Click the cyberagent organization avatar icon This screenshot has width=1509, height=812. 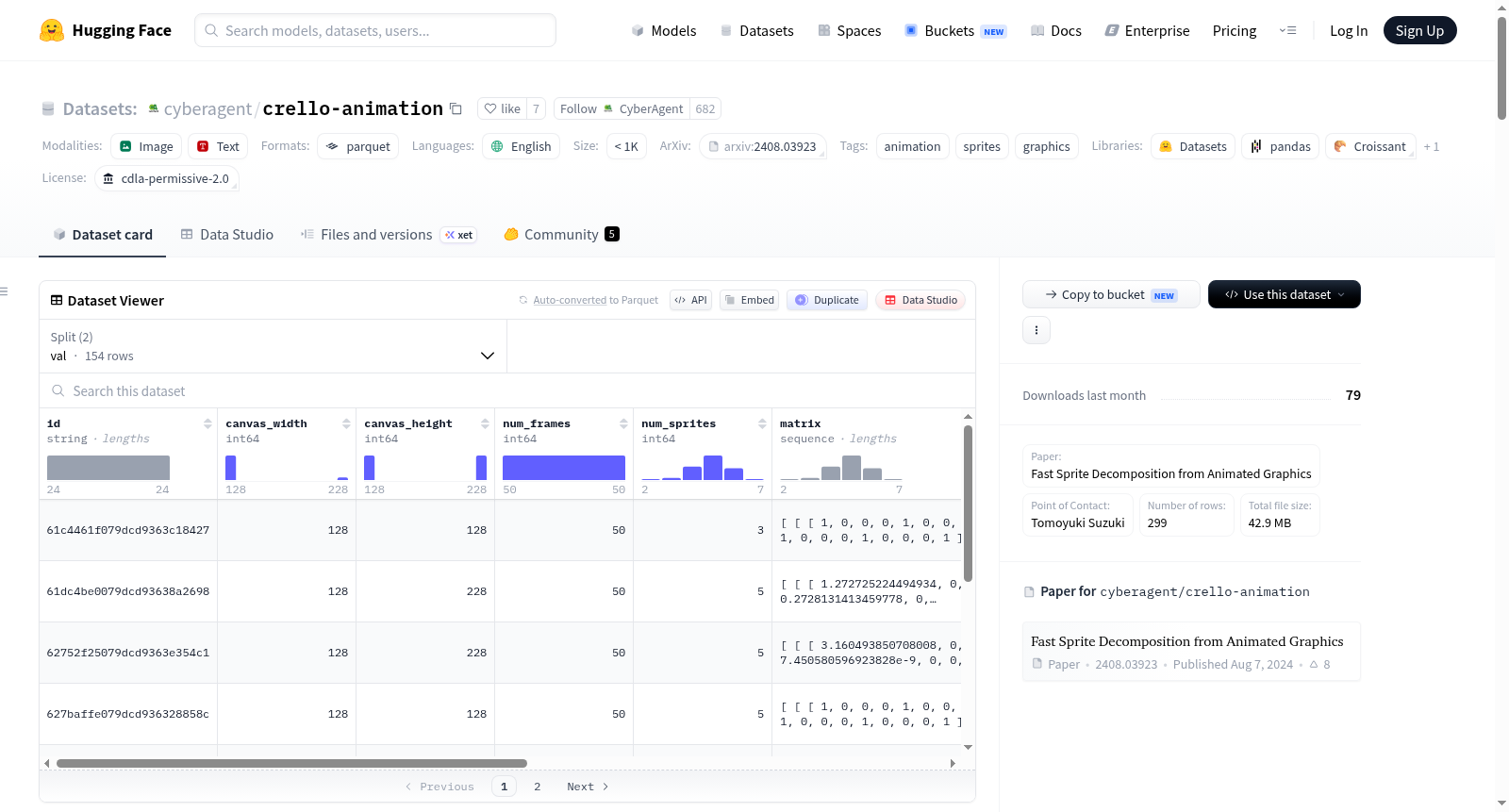point(154,109)
